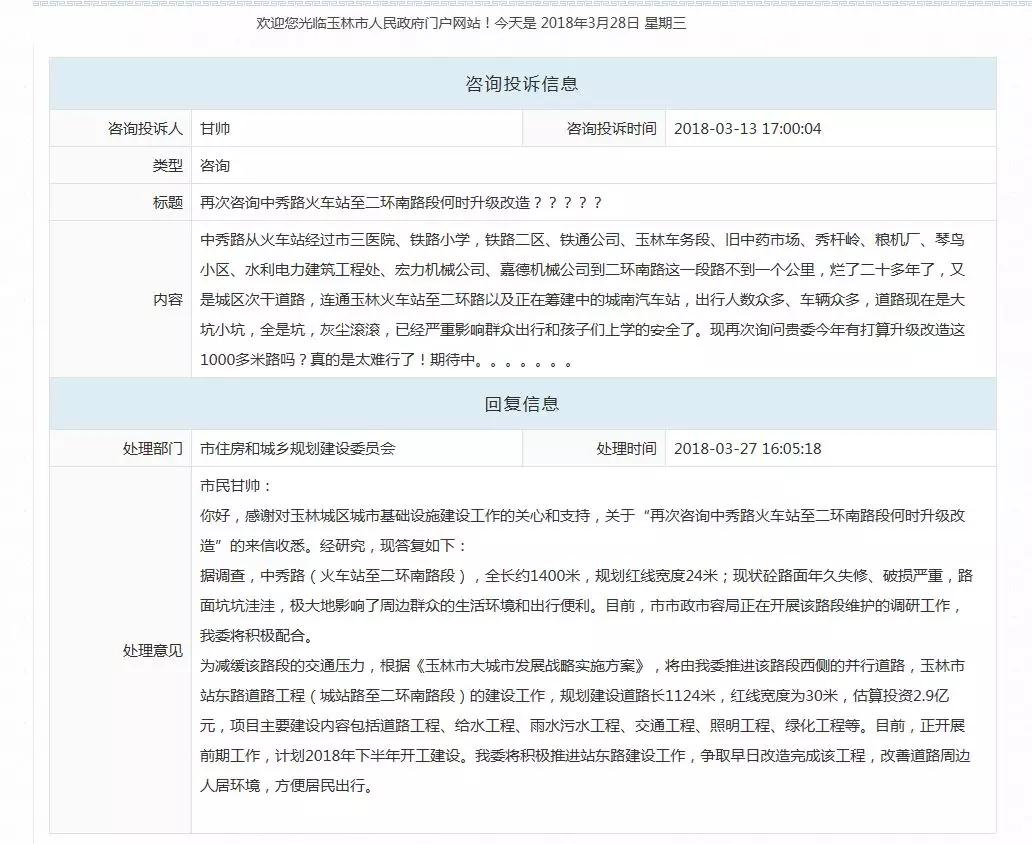Select the timestamp '2018-03-13 17:00:04'

pyautogui.click(x=748, y=128)
